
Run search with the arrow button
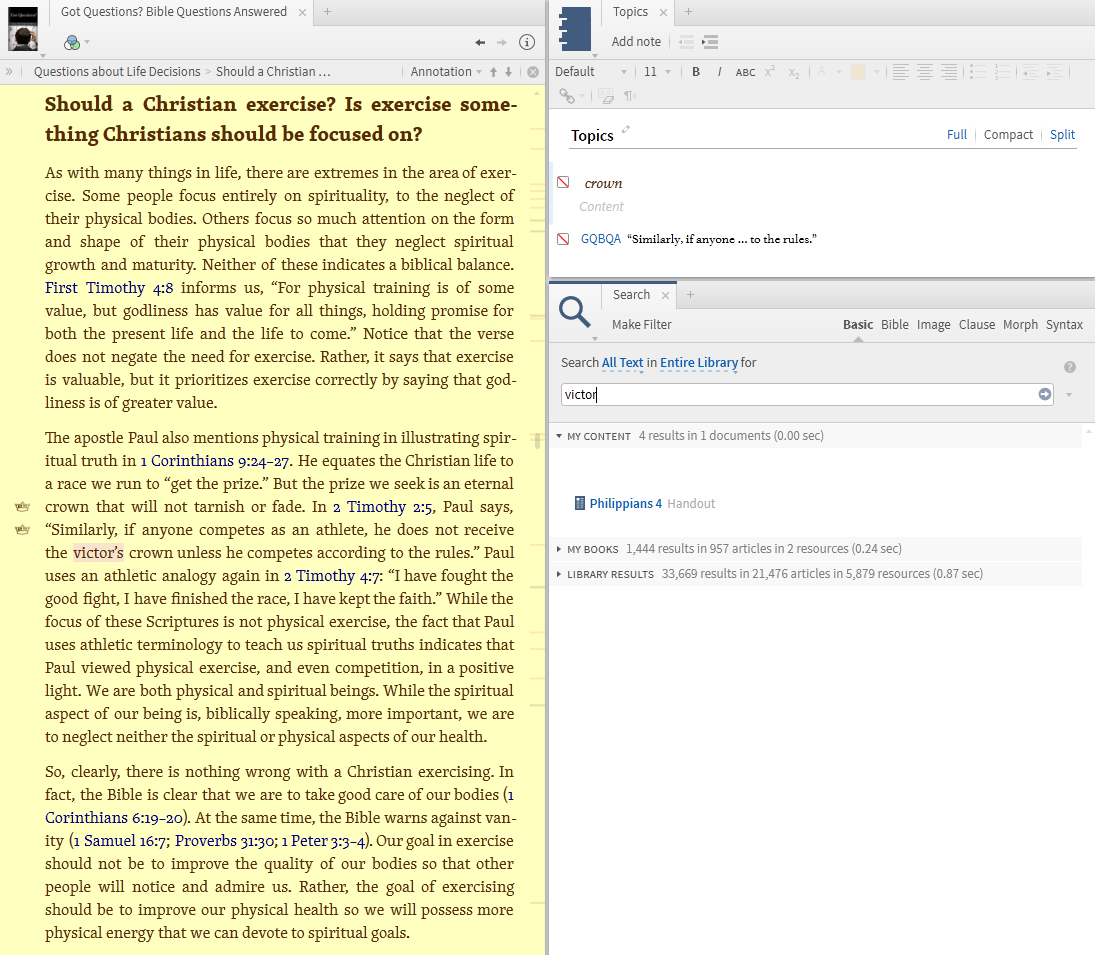[1045, 394]
